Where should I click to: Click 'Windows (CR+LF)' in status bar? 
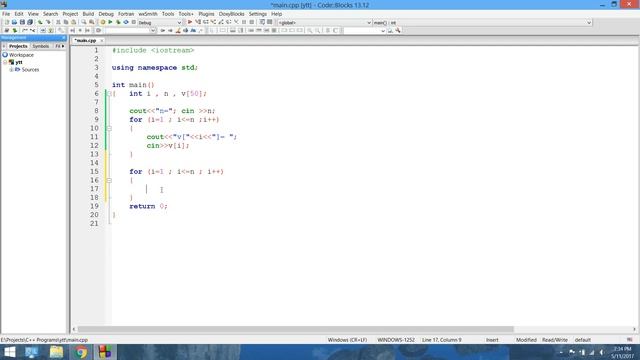pos(347,340)
